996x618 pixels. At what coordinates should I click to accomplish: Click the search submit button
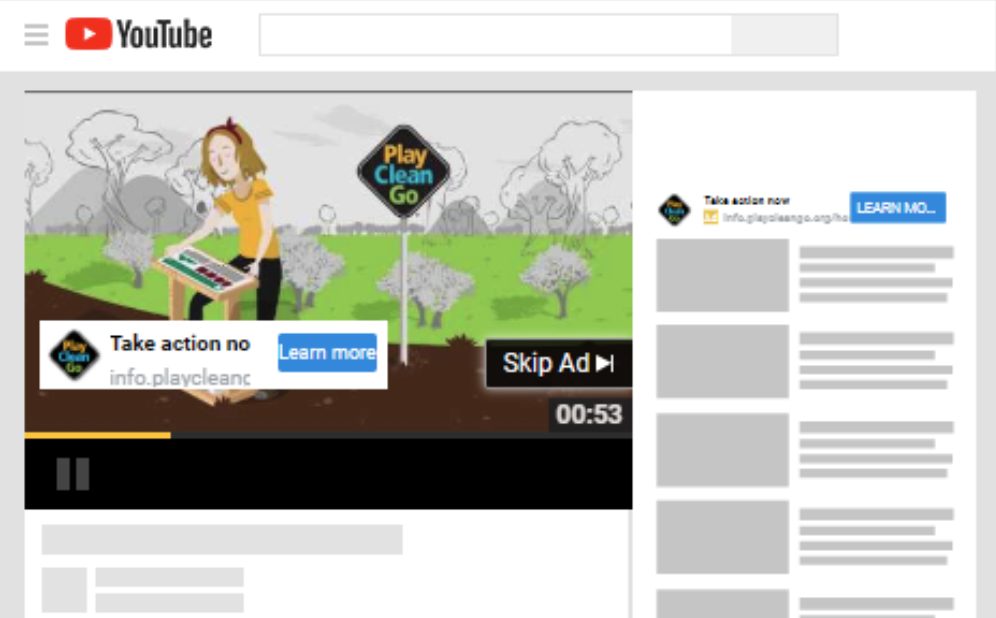[x=784, y=35]
